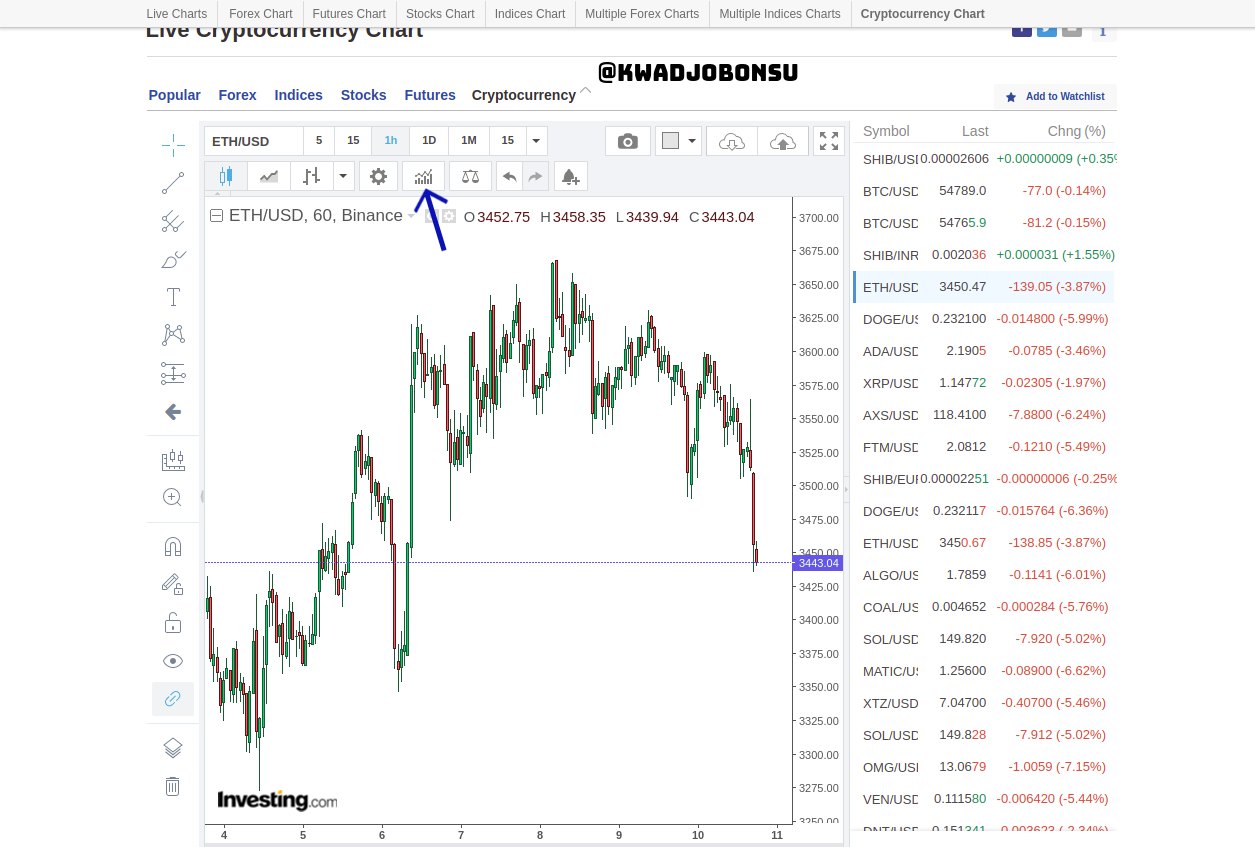The width and height of the screenshot is (1255, 847).
Task: Select the prediction and measurement tool
Action: [173, 373]
